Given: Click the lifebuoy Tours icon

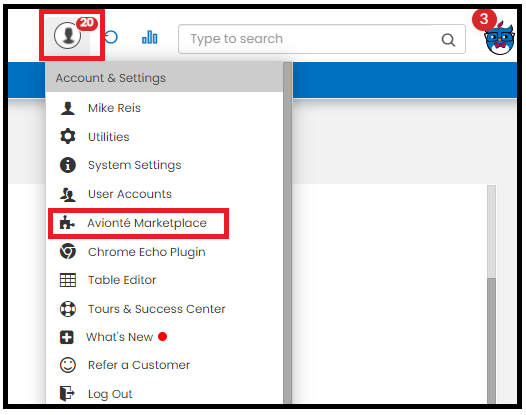Looking at the screenshot, I should pyautogui.click(x=68, y=309).
